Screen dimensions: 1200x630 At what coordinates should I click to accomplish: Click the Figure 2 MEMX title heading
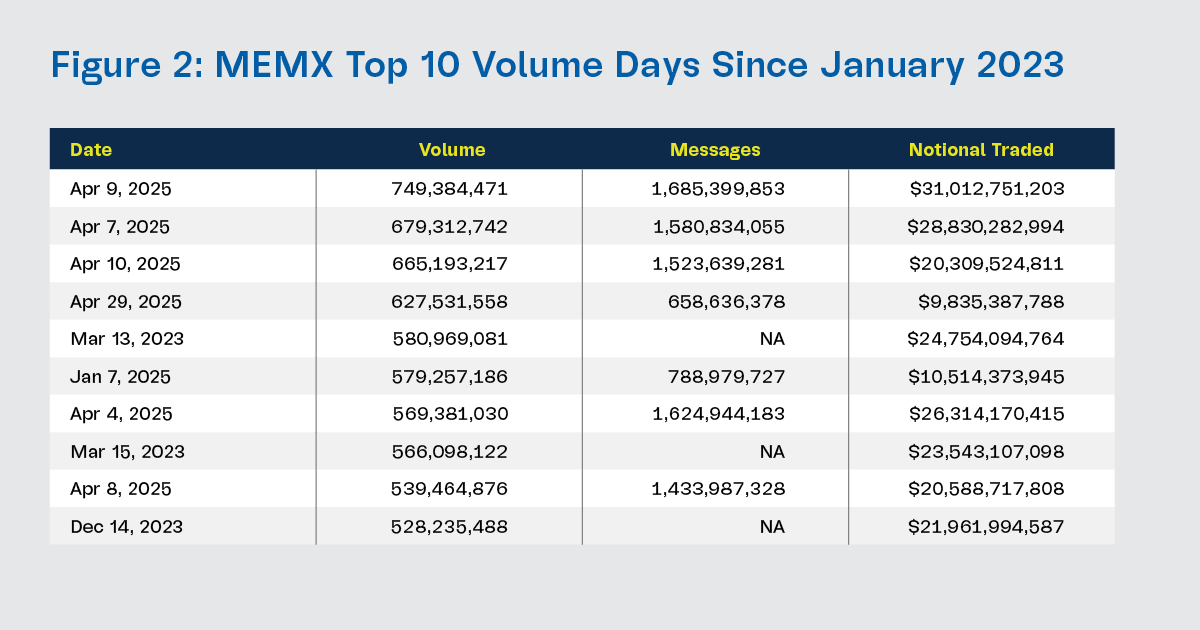(557, 66)
